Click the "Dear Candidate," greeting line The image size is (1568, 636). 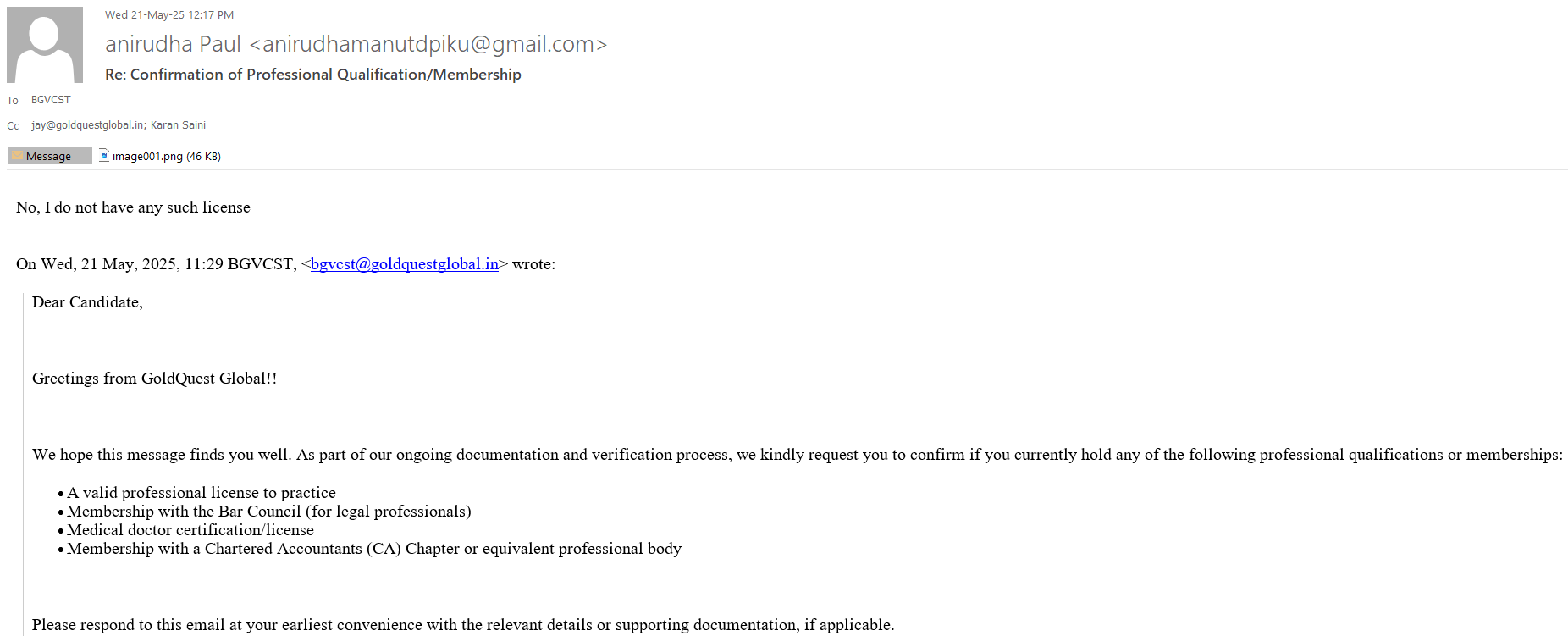point(87,302)
